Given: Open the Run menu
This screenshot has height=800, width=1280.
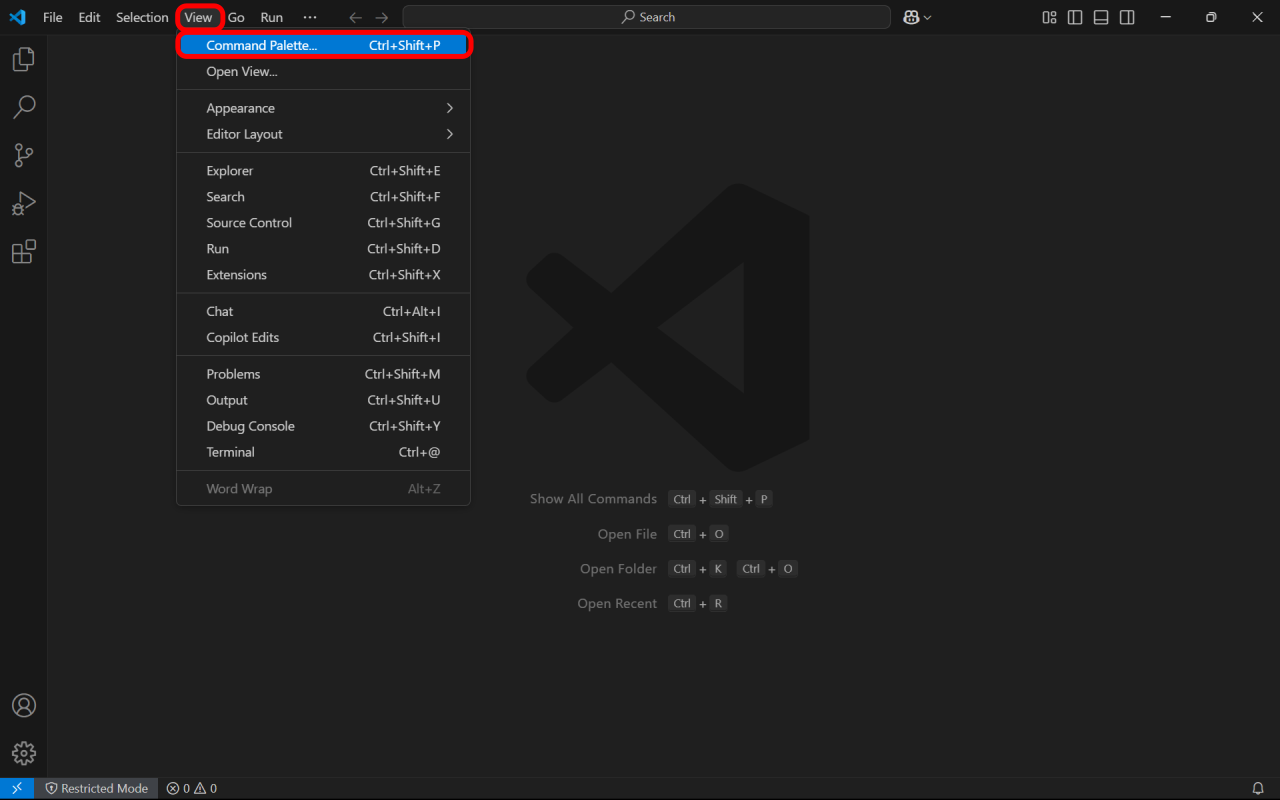Looking at the screenshot, I should click(271, 17).
